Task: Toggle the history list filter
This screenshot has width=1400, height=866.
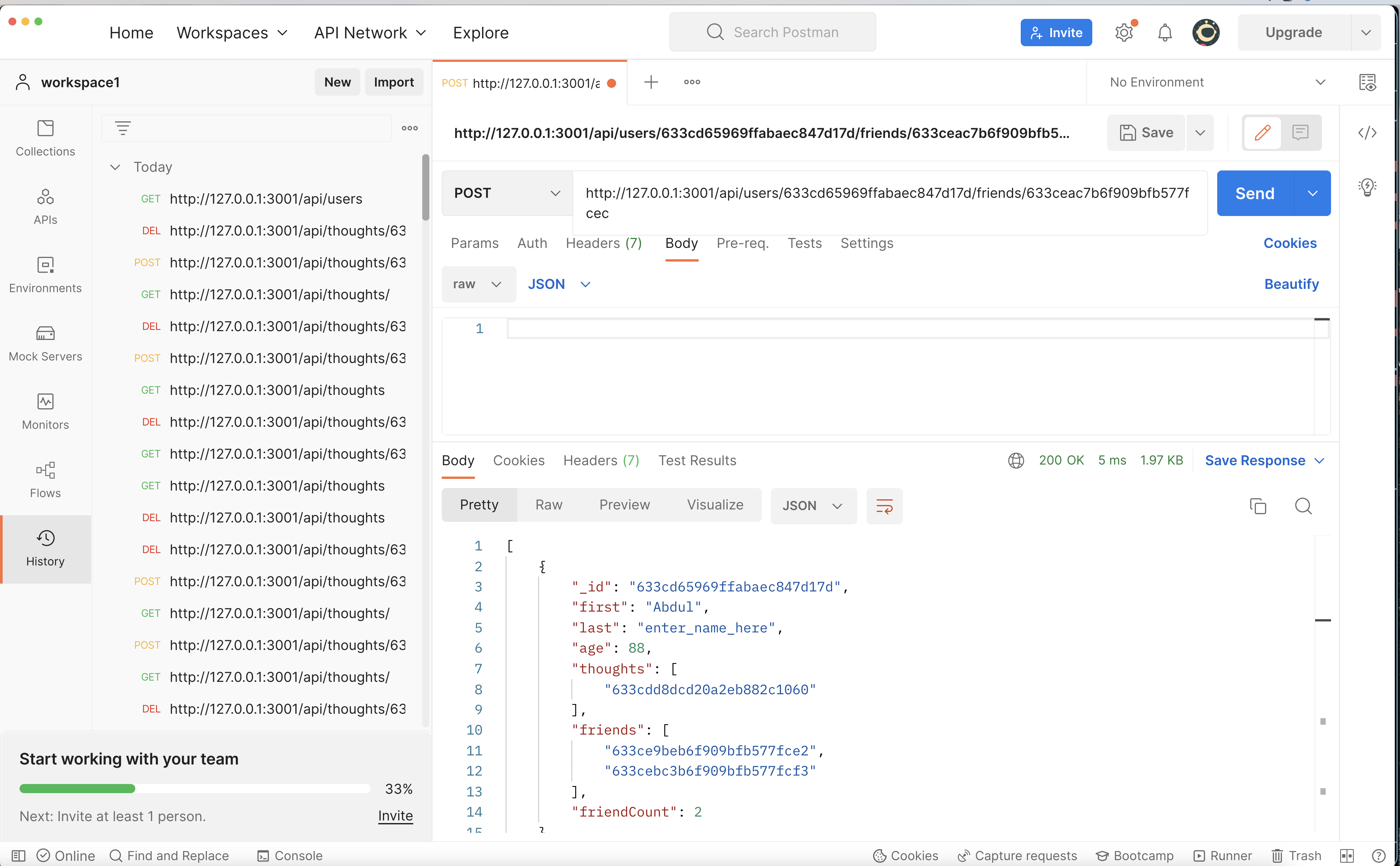Action: tap(123, 128)
